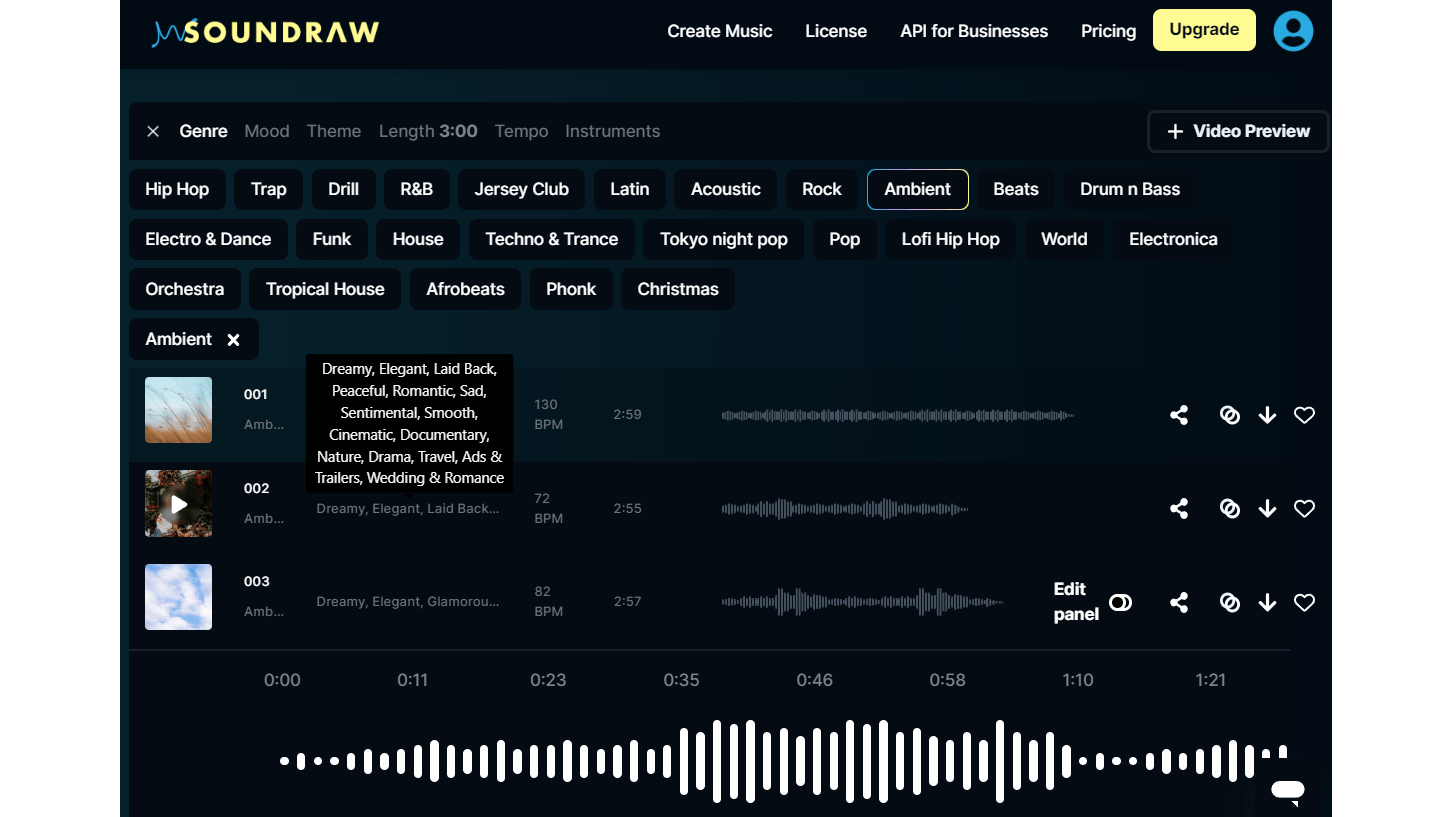Pick the Orchestra genre
The height and width of the screenshot is (817, 1452).
pos(185,290)
